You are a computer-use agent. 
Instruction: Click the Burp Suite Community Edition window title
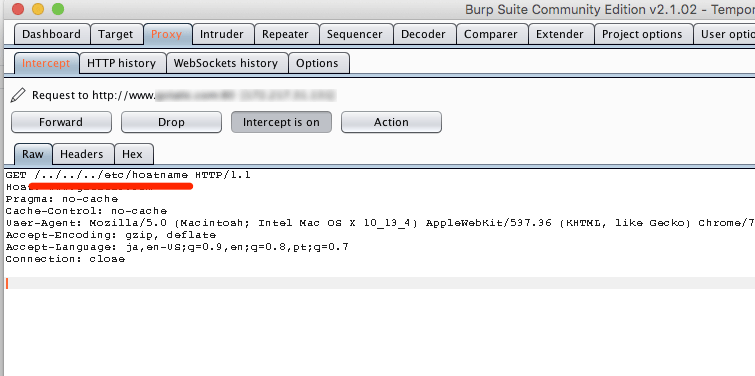(610, 9)
